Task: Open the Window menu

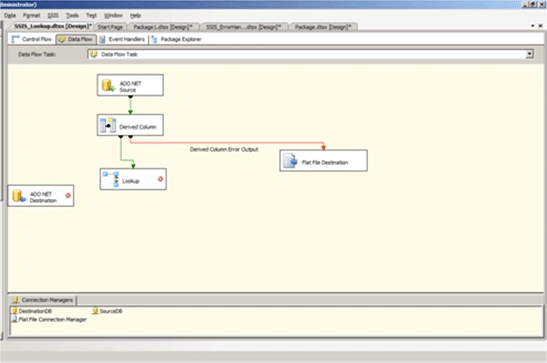Action: point(113,15)
